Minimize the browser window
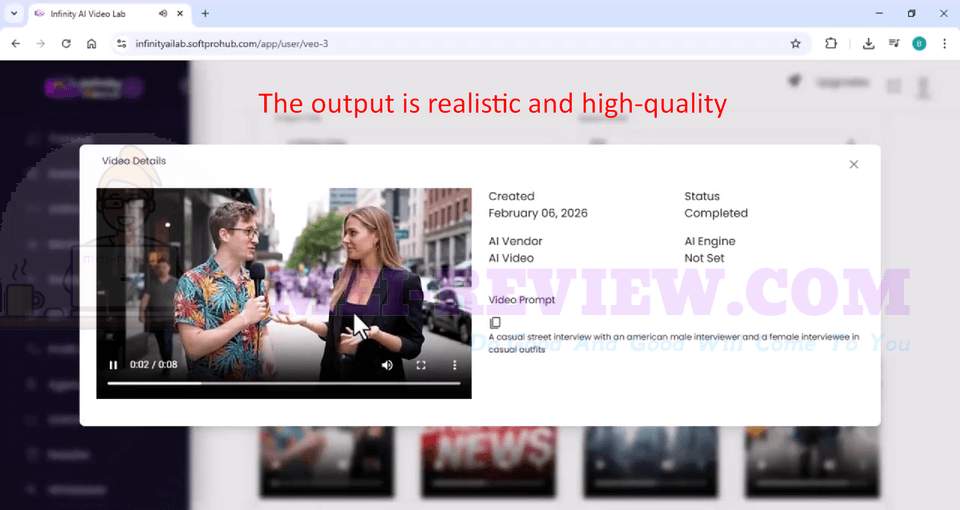This screenshot has height=510, width=960. 879,13
